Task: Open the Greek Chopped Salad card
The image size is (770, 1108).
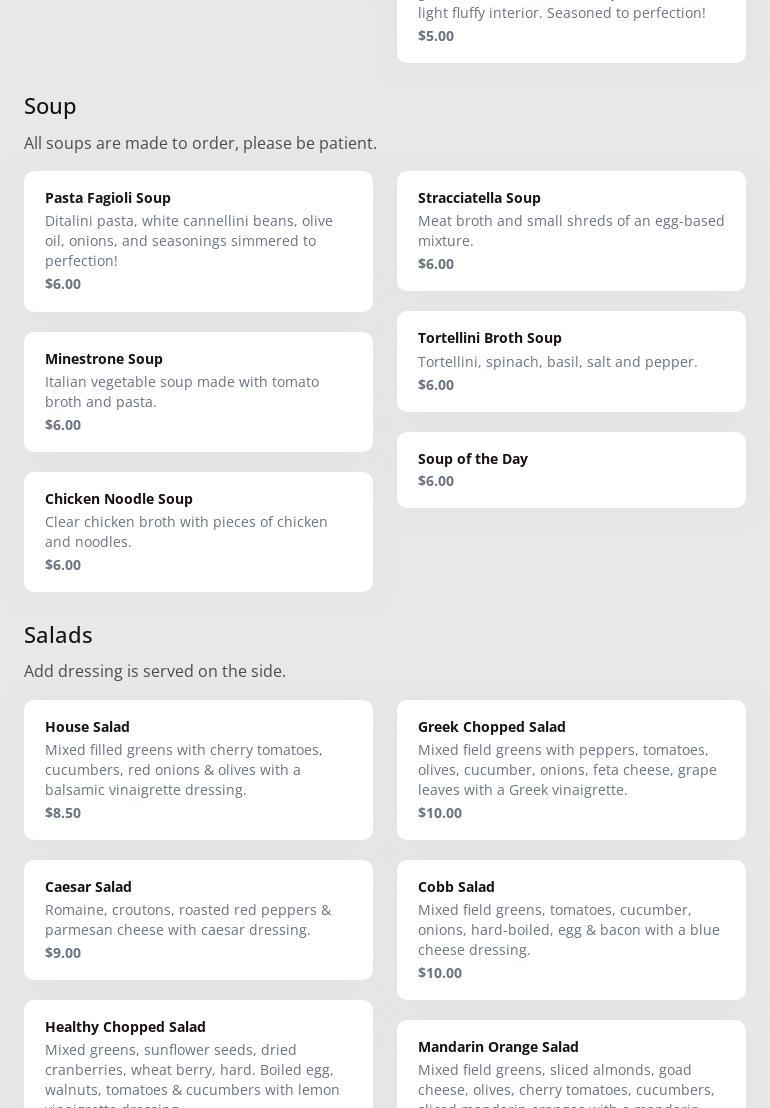Action: [571, 769]
